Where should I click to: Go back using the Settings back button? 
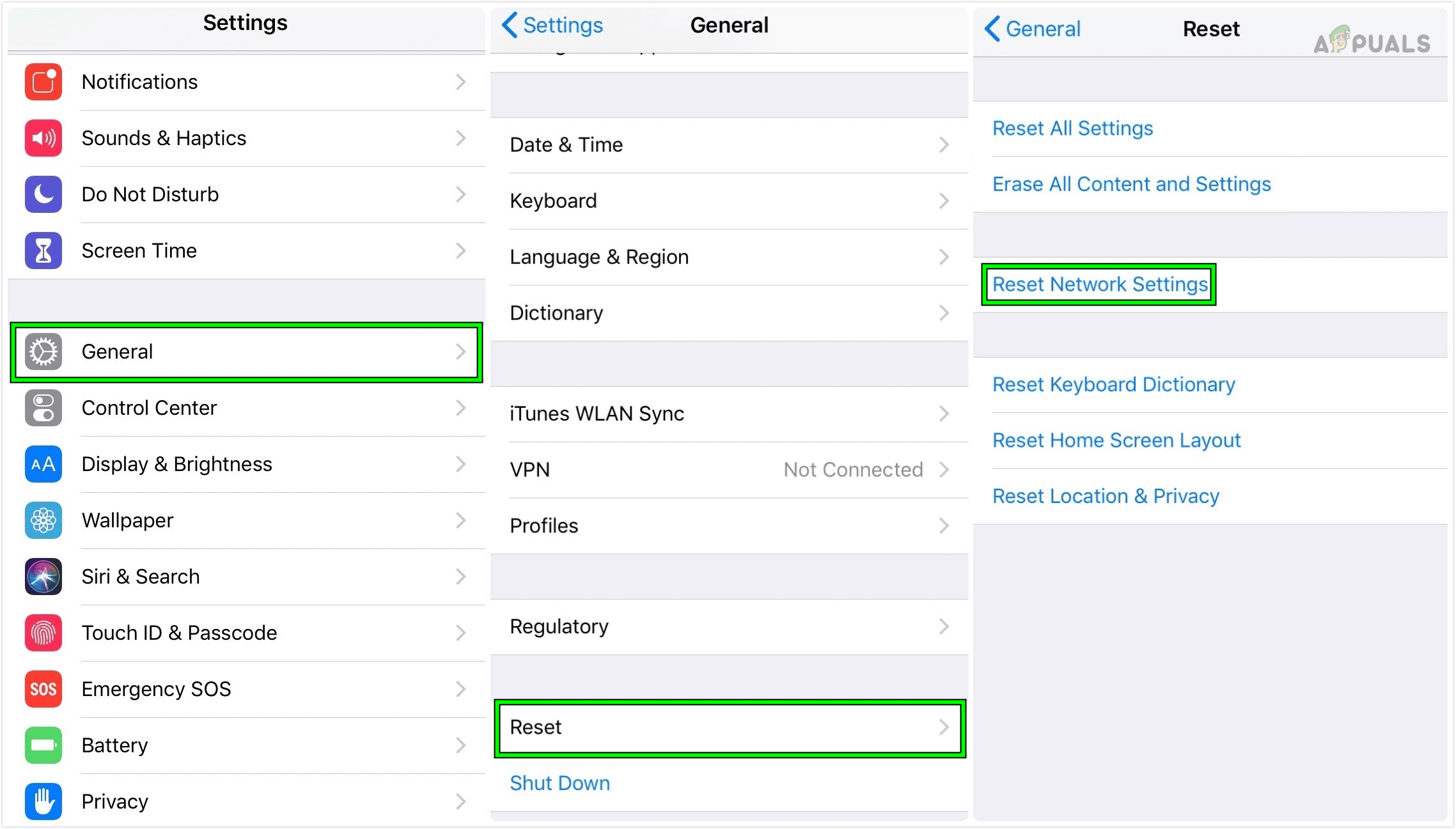coord(551,26)
